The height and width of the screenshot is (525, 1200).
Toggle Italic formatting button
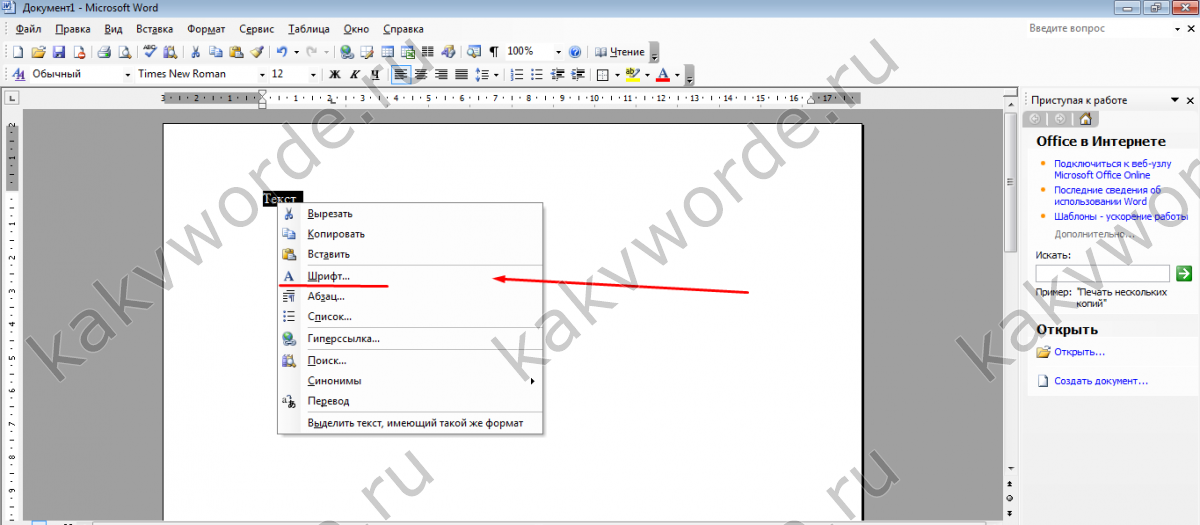(x=355, y=74)
